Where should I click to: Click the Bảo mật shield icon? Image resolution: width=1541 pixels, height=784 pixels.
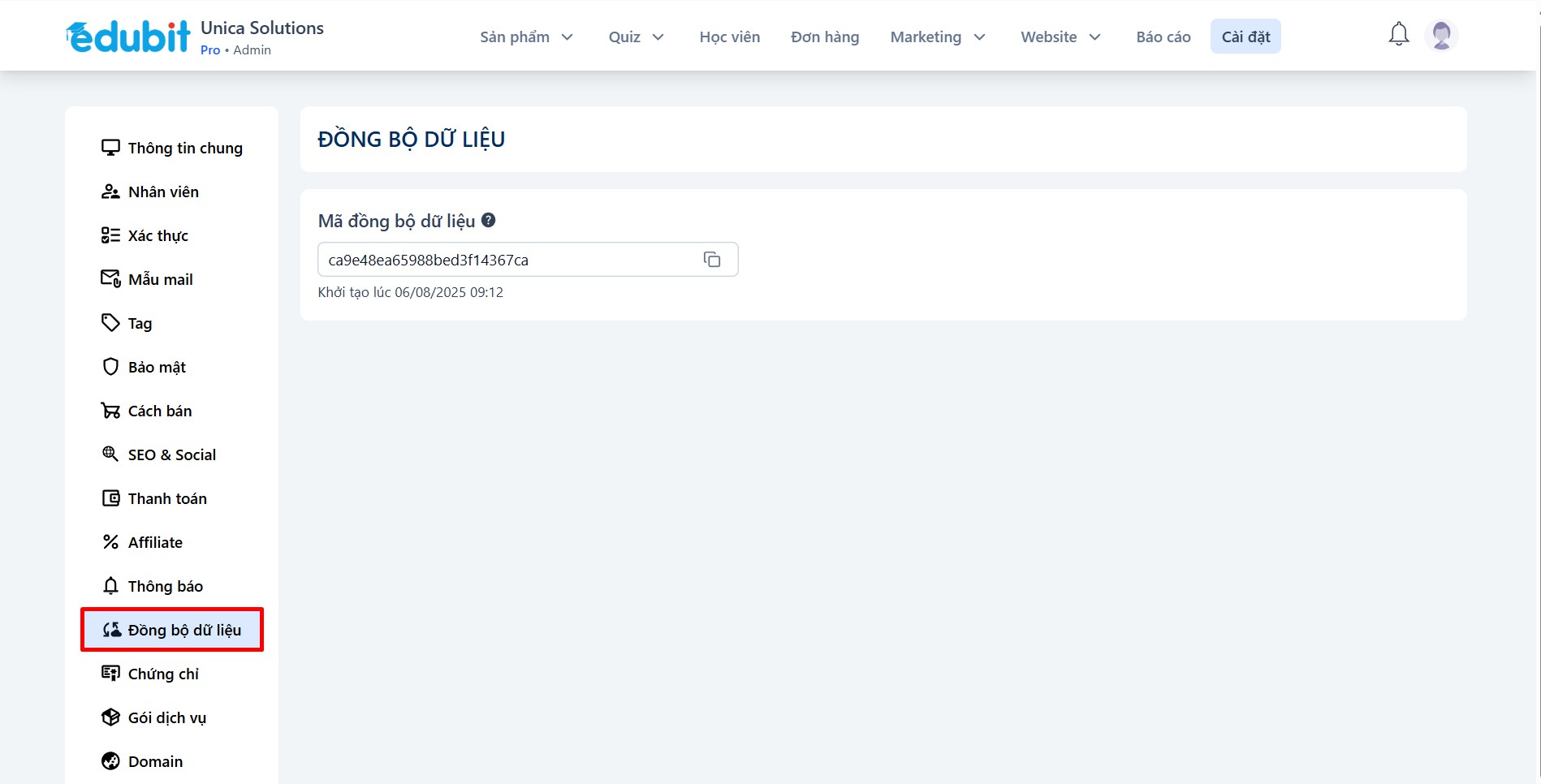pyautogui.click(x=110, y=367)
